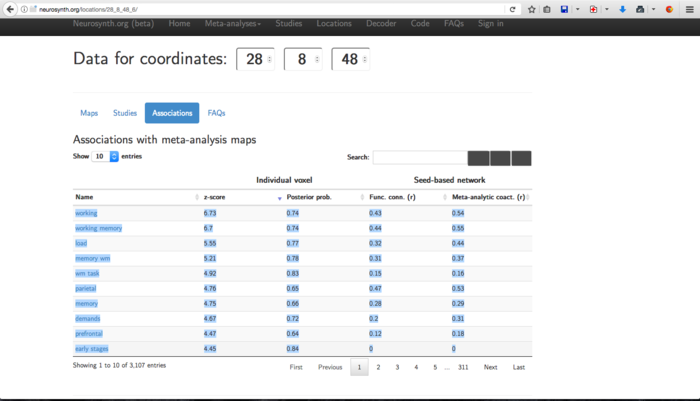Go to the Next page of results

[490, 367]
